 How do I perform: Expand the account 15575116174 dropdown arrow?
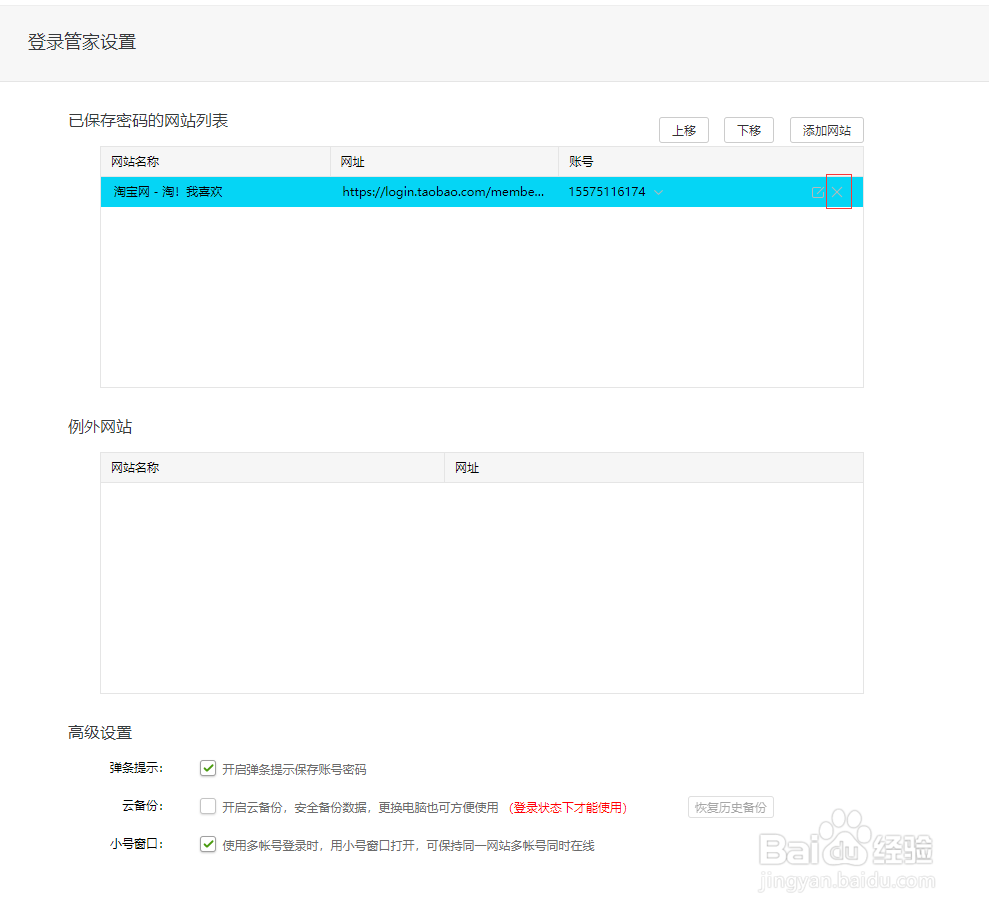click(x=658, y=192)
